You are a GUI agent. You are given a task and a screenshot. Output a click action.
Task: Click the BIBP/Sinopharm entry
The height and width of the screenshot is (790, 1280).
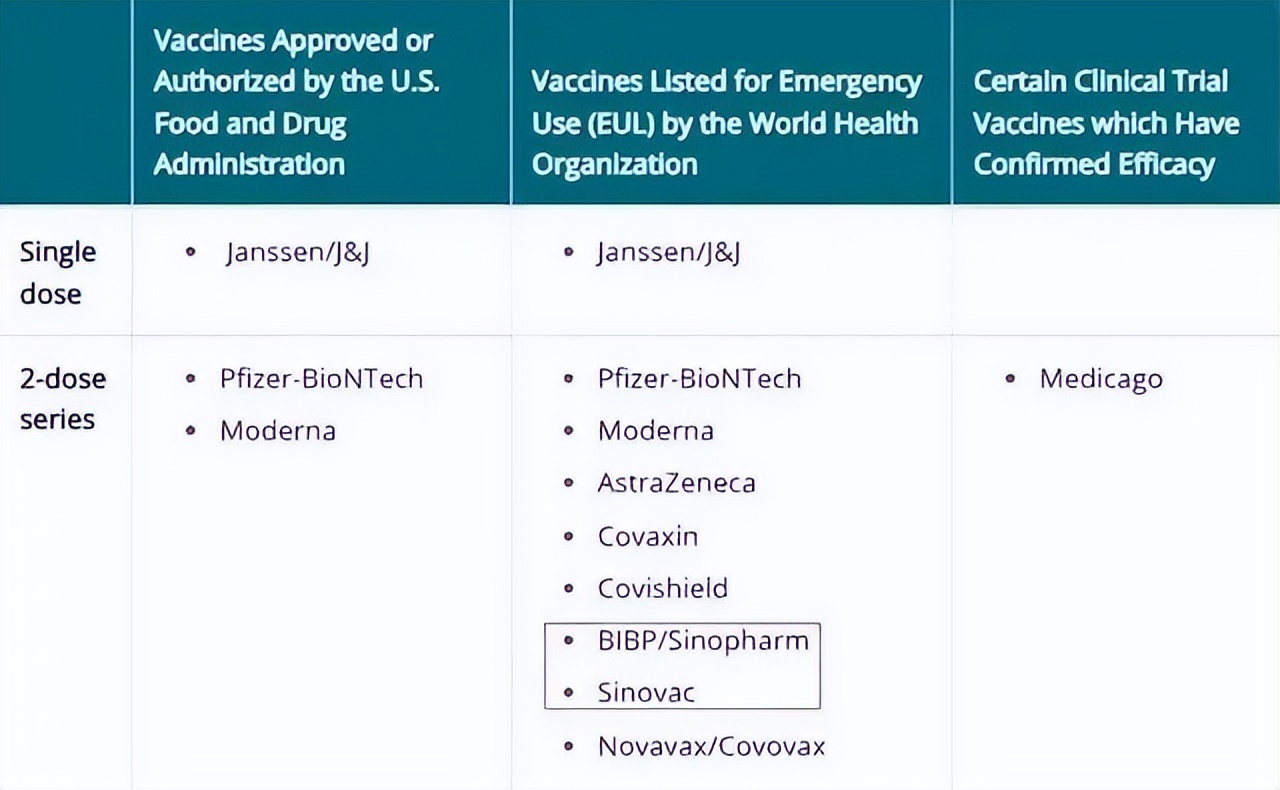point(703,640)
